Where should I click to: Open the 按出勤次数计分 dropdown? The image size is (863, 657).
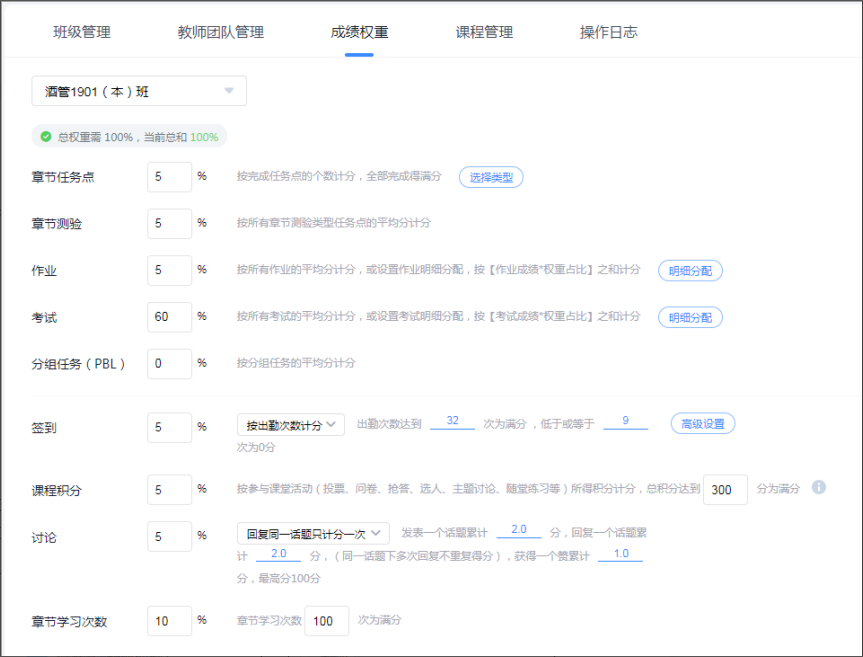pyautogui.click(x=291, y=425)
